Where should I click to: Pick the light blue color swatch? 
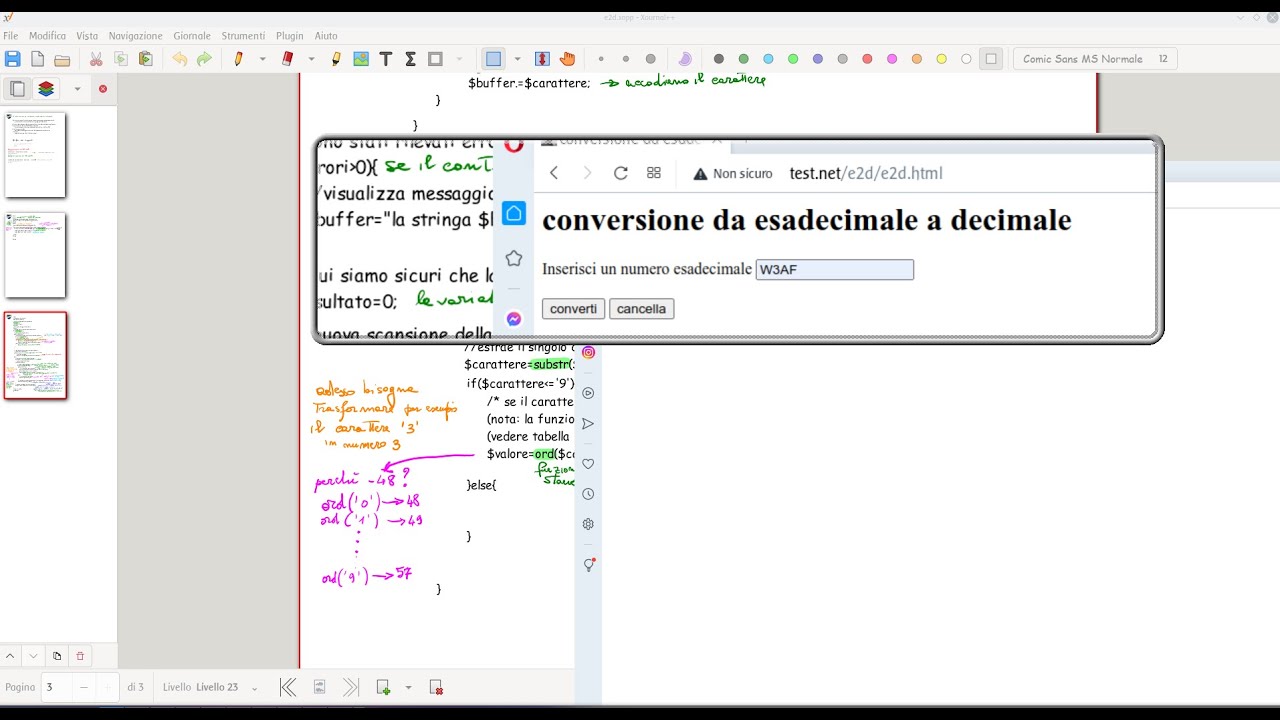coord(768,59)
